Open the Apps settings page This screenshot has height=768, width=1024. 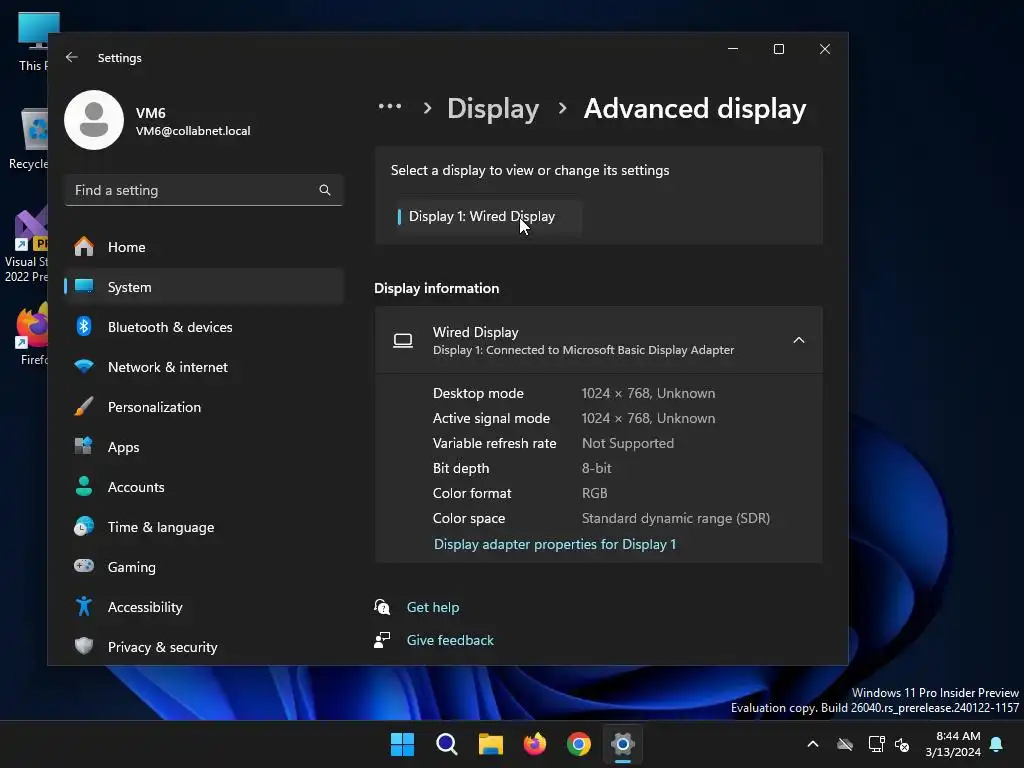204,447
